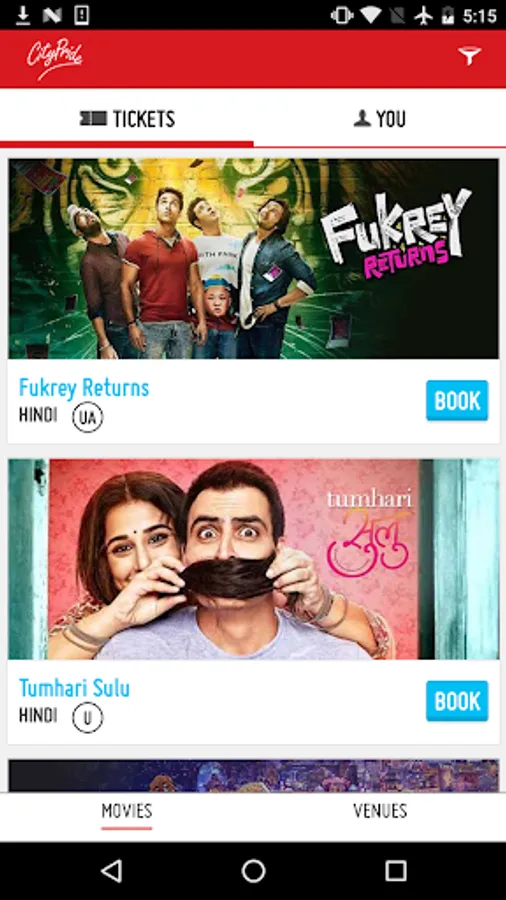506x900 pixels.
Task: Tap the ticket icon beside TICKETS
Action: pos(93,119)
